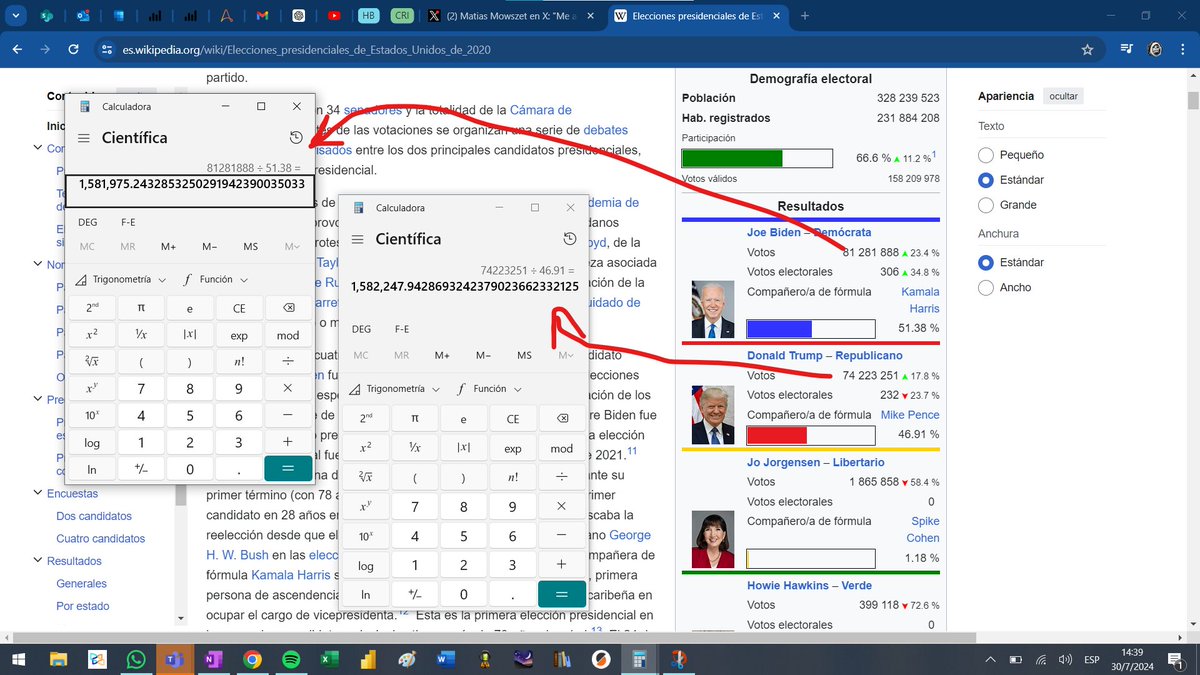Image resolution: width=1200 pixels, height=675 pixels.
Task: Click Donald Trump's portrait thumbnail
Action: 713,415
